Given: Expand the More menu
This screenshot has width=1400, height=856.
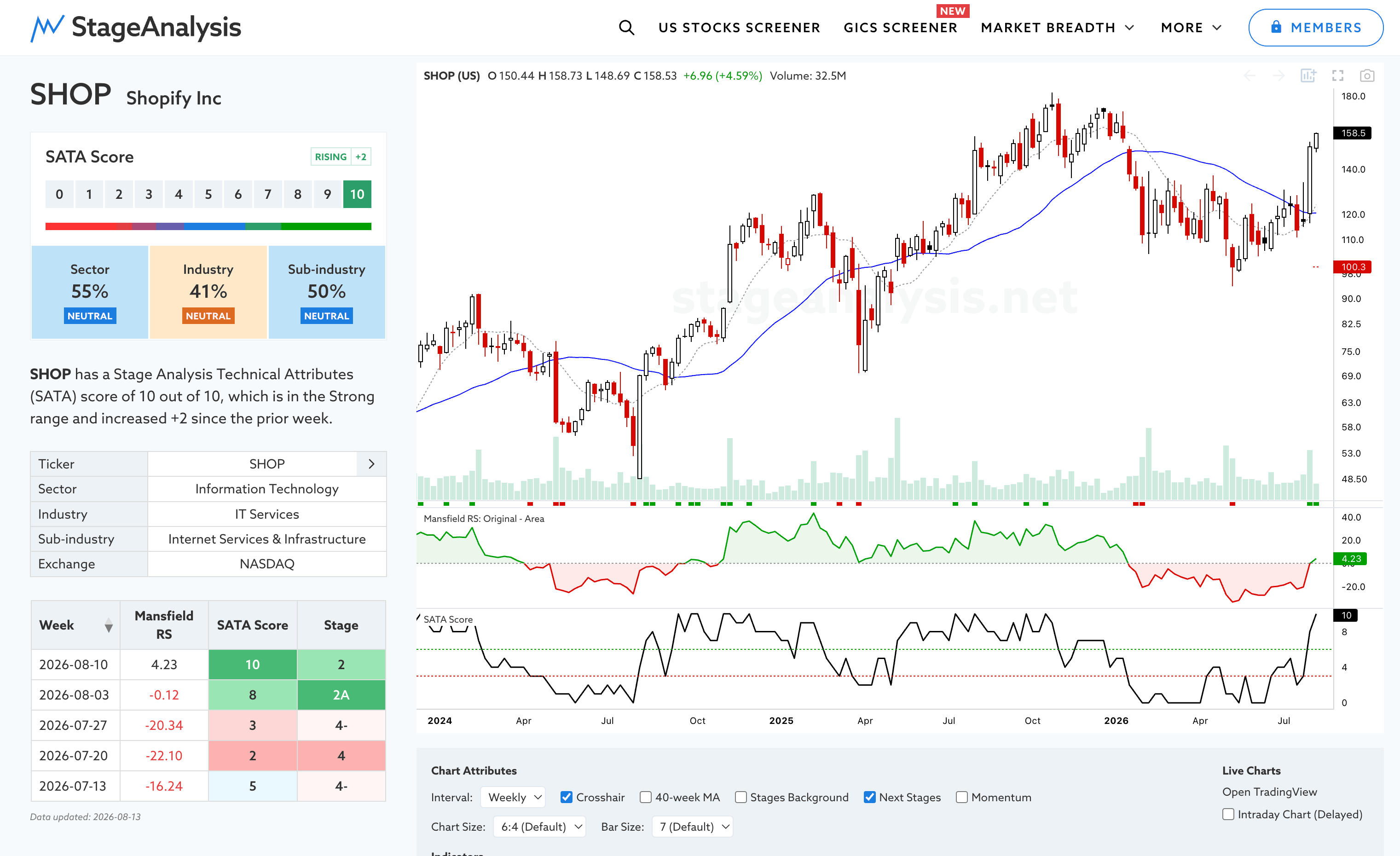Looking at the screenshot, I should [1191, 27].
